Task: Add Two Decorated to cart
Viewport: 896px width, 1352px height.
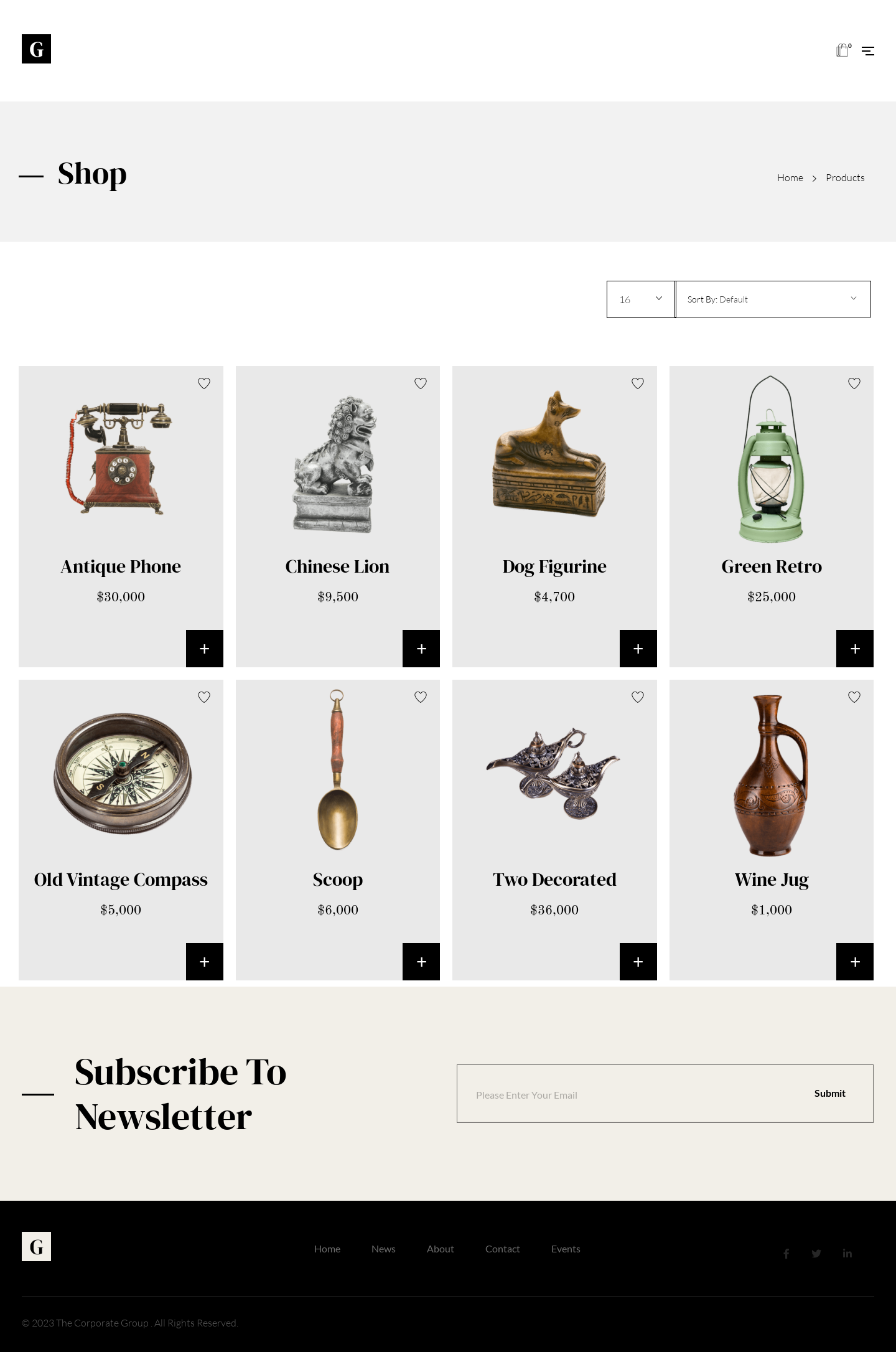Action: tap(638, 962)
